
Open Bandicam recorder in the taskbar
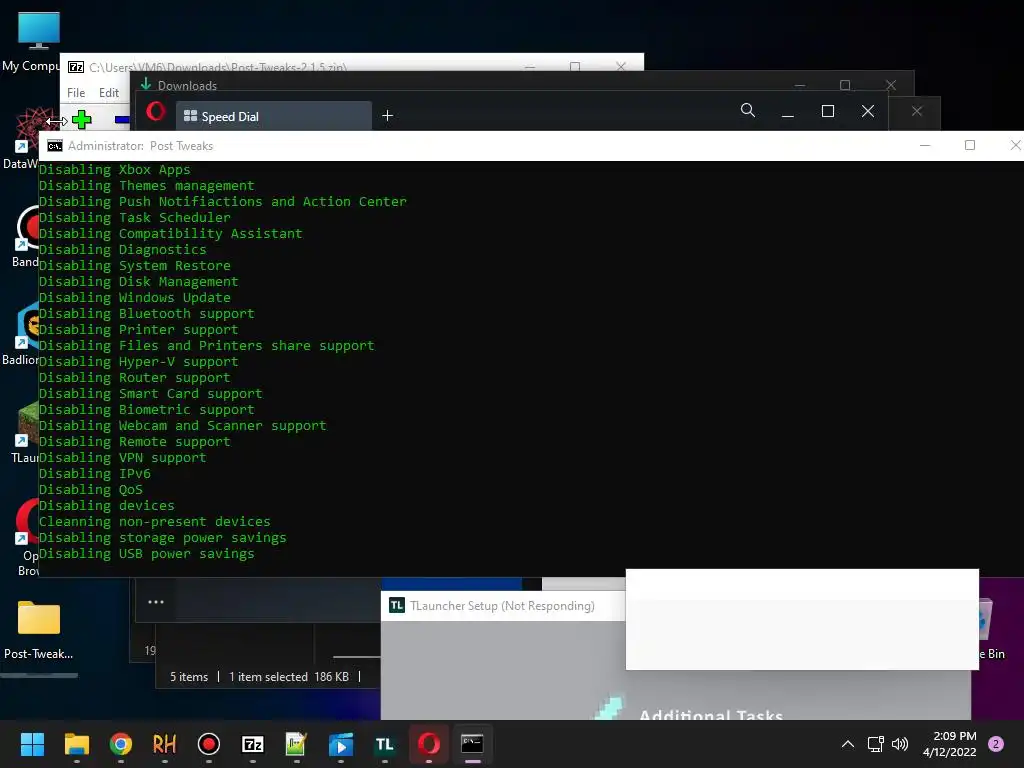tap(208, 744)
